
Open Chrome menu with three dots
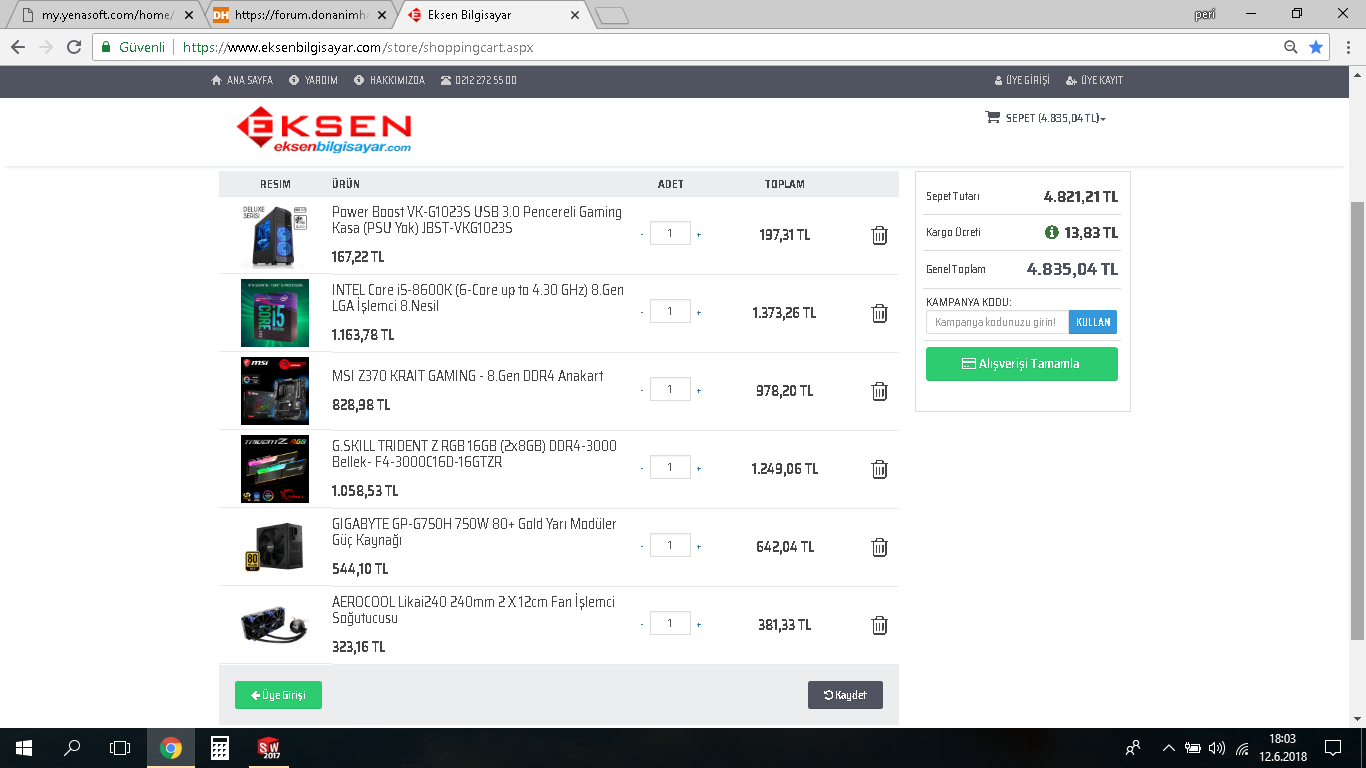point(1347,47)
